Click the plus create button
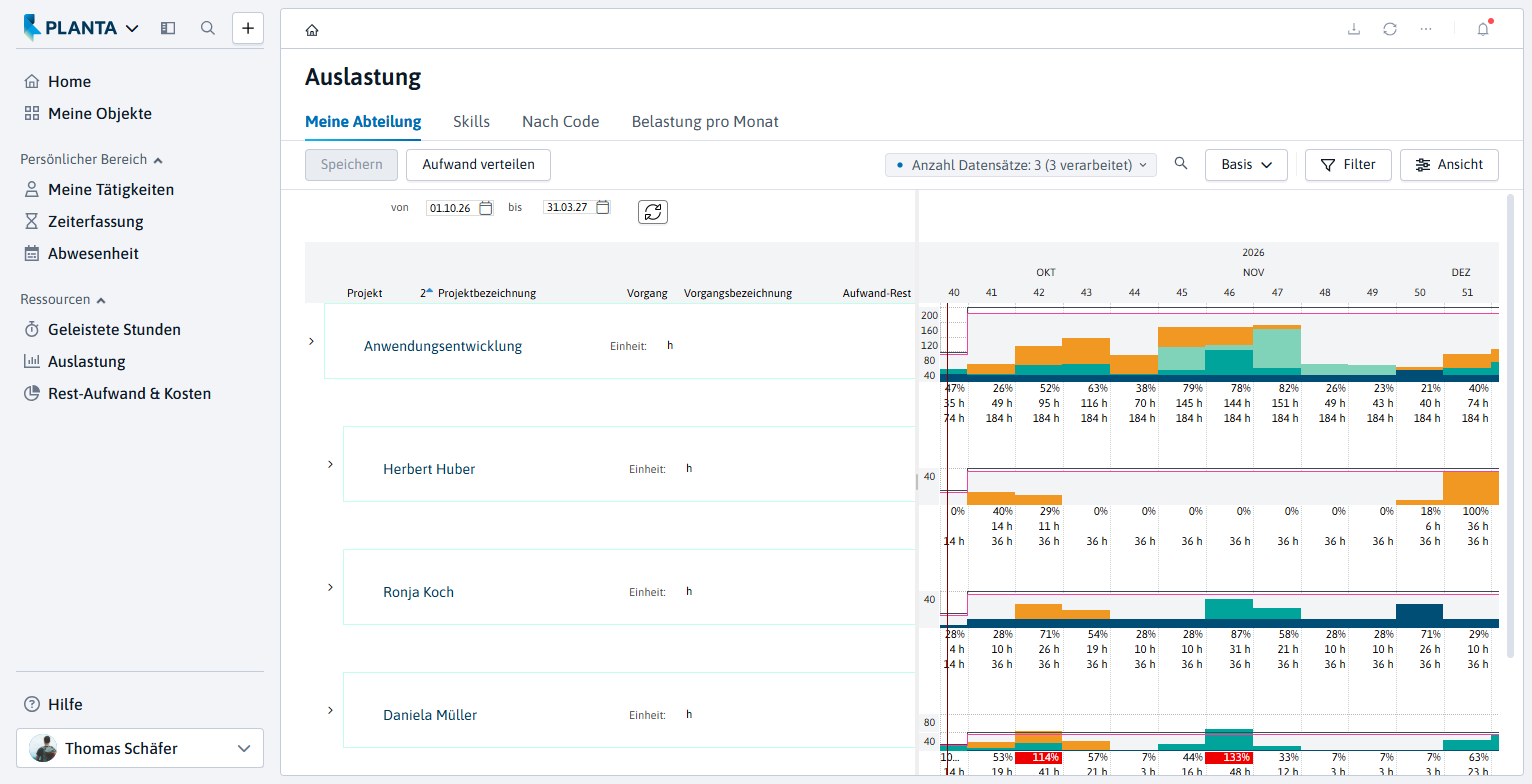The image size is (1532, 784). point(248,28)
